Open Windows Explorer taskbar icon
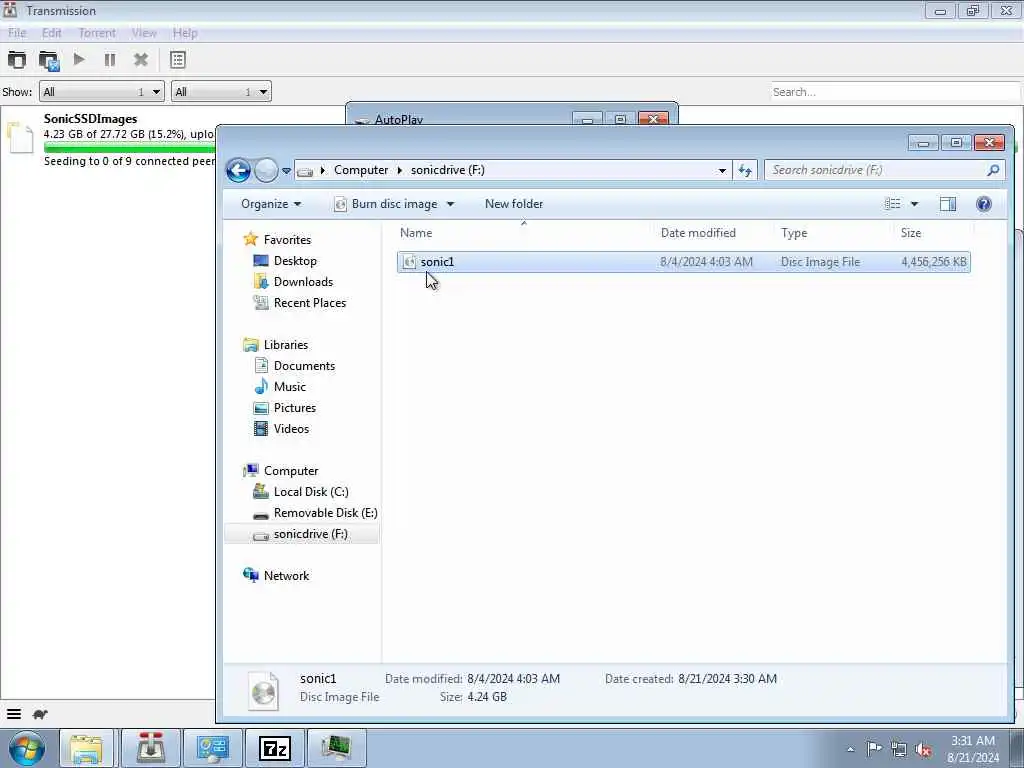 click(86, 748)
